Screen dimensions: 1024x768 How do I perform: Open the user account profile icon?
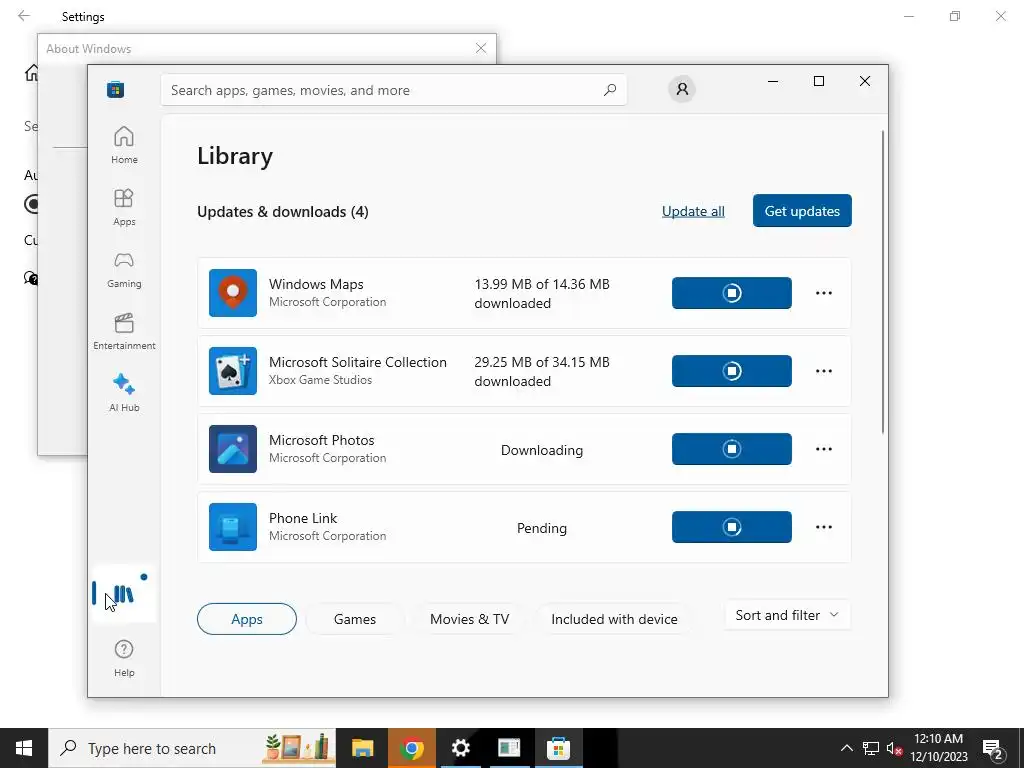[x=682, y=89]
